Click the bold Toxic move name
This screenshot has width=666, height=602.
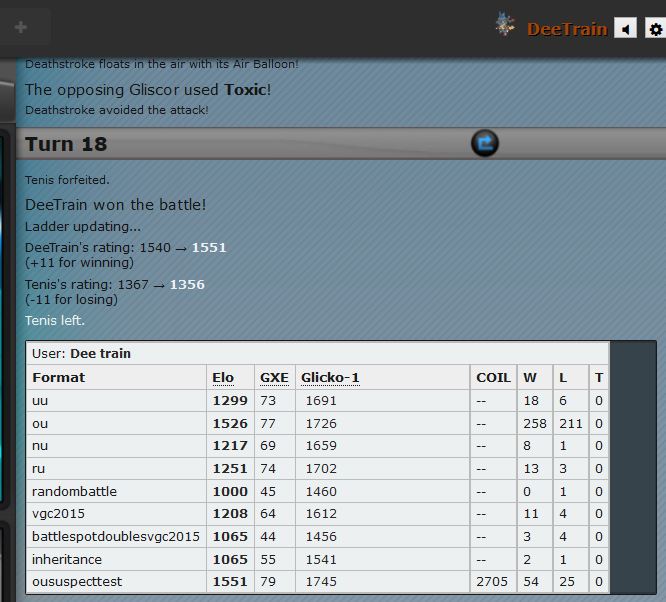click(x=245, y=90)
